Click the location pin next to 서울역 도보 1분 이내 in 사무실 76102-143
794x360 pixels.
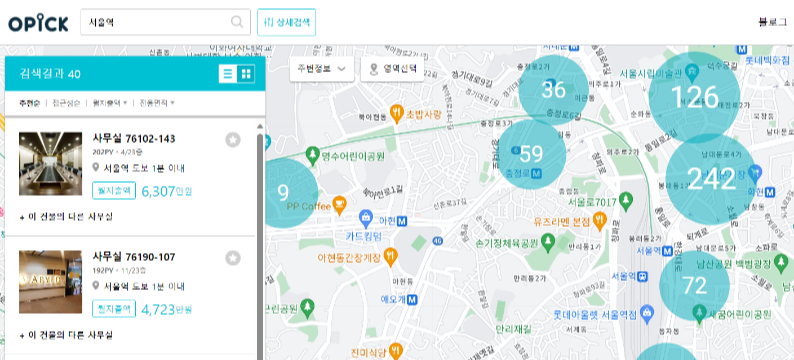coord(96,168)
